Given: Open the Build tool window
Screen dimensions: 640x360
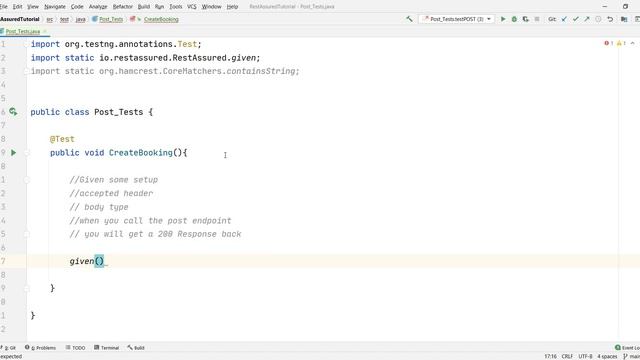Looking at the screenshot, I should click(136, 348).
